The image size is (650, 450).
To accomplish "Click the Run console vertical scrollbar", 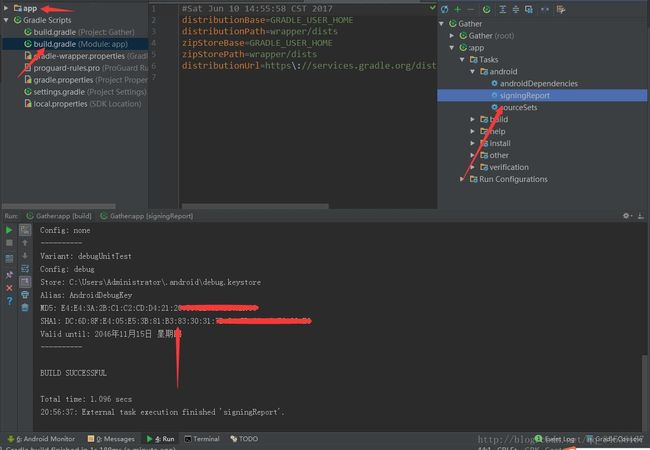I will tap(645, 392).
